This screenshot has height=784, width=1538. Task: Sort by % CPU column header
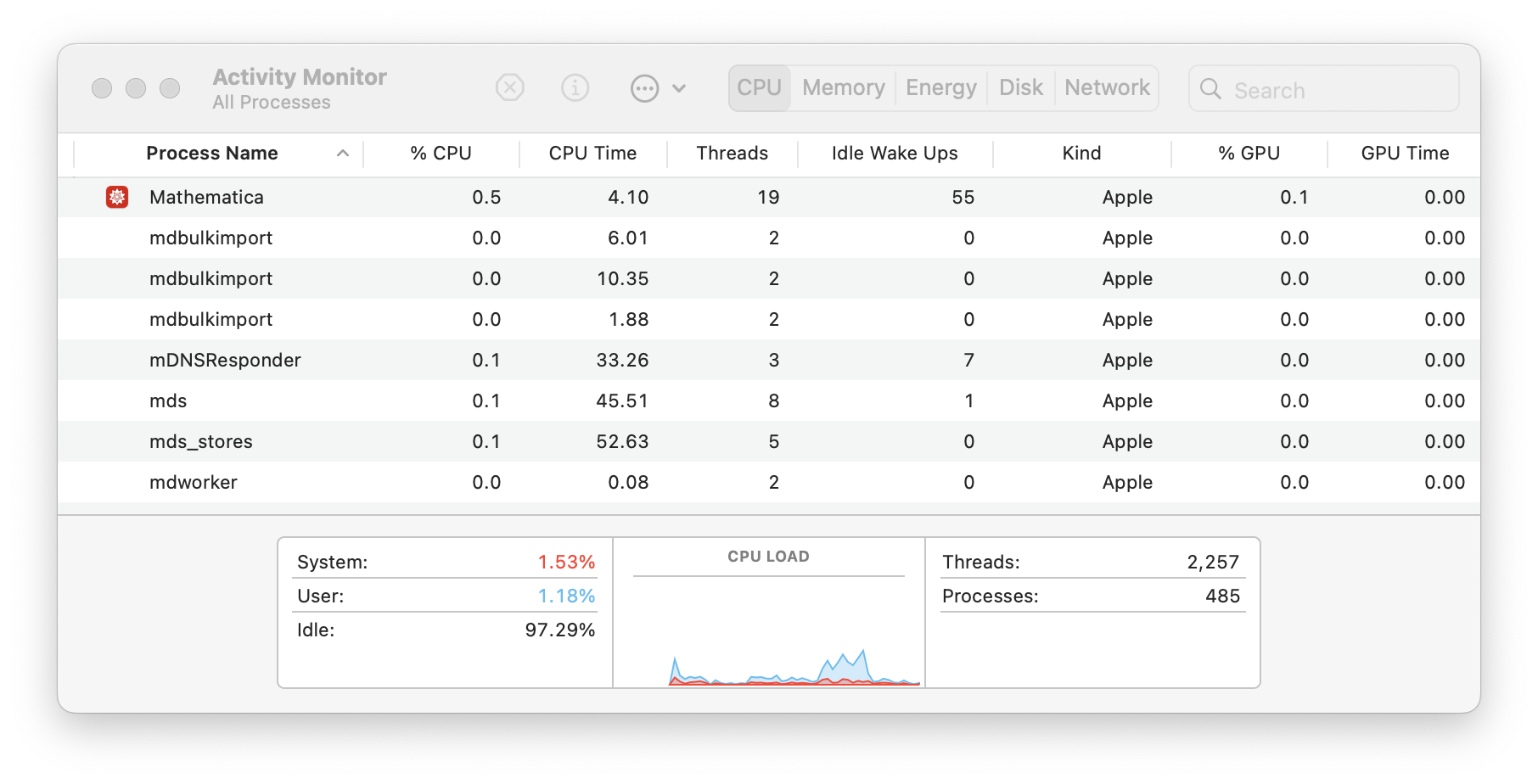click(x=441, y=154)
